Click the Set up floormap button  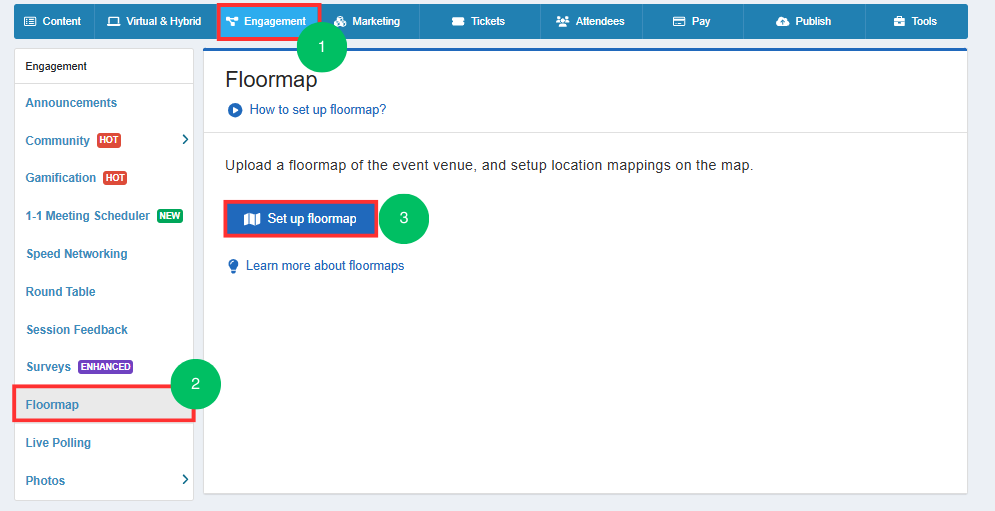click(x=301, y=219)
